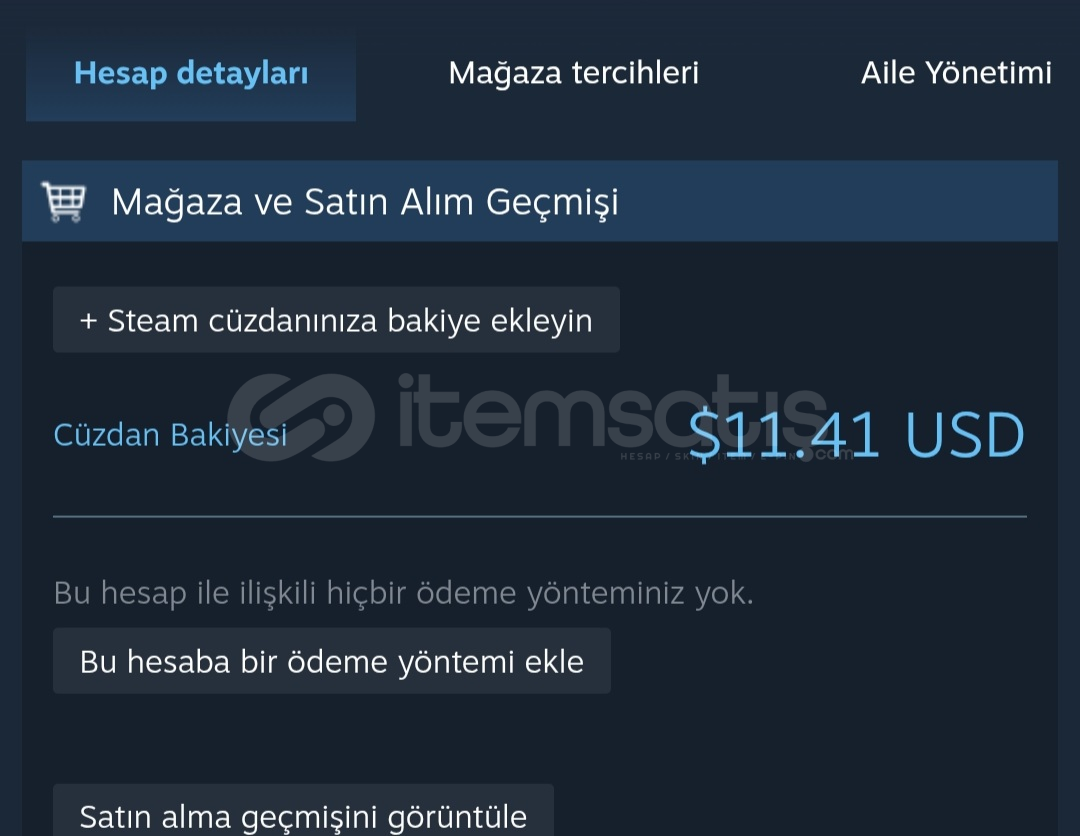The image size is (1080, 836).
Task: Add funds via Steam cüzdanınıza bakiye ekleyin
Action: [336, 320]
